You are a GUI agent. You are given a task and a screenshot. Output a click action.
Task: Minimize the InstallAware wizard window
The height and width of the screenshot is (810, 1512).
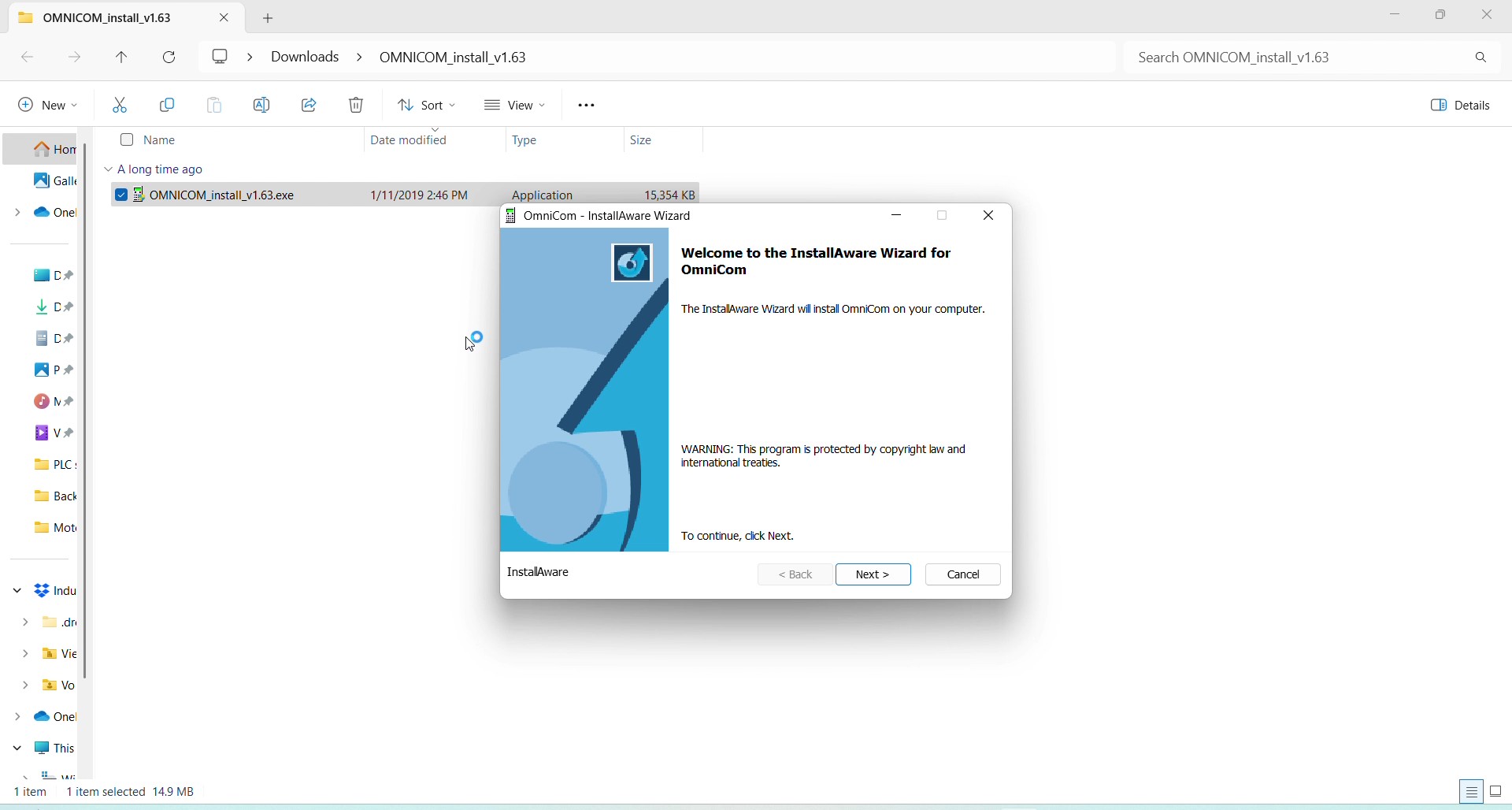[x=898, y=216]
